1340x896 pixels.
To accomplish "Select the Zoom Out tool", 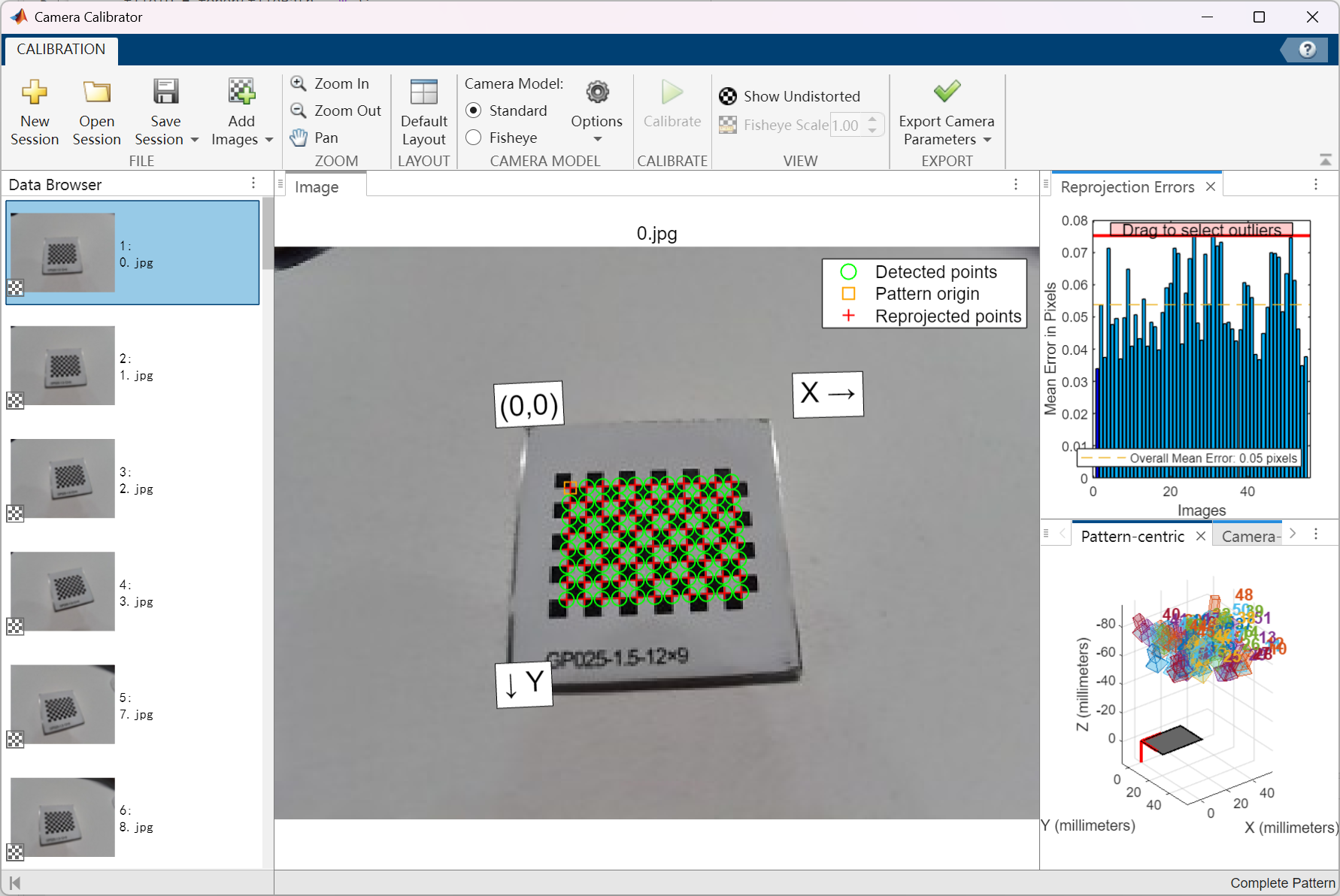I will click(337, 110).
